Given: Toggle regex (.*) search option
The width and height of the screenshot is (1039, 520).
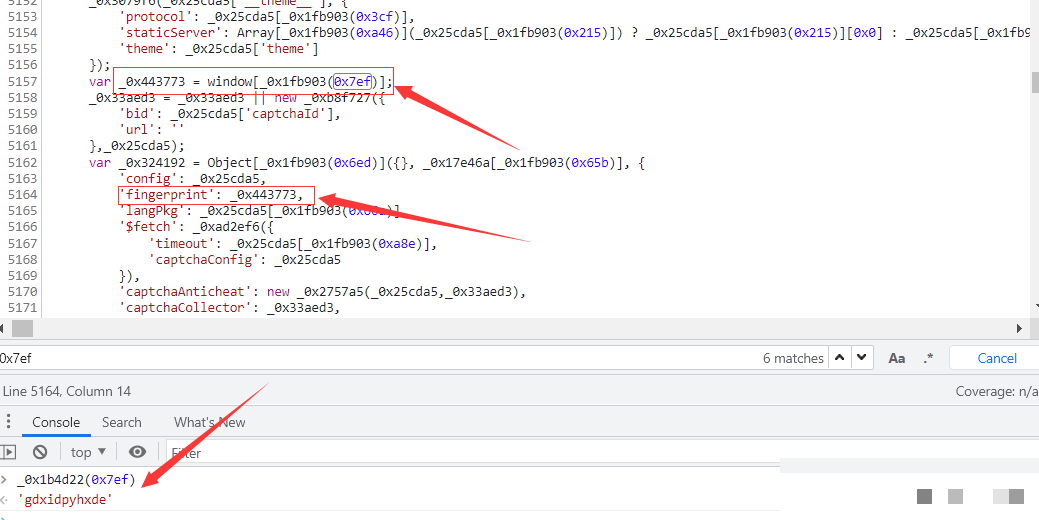Looking at the screenshot, I should [x=928, y=358].
